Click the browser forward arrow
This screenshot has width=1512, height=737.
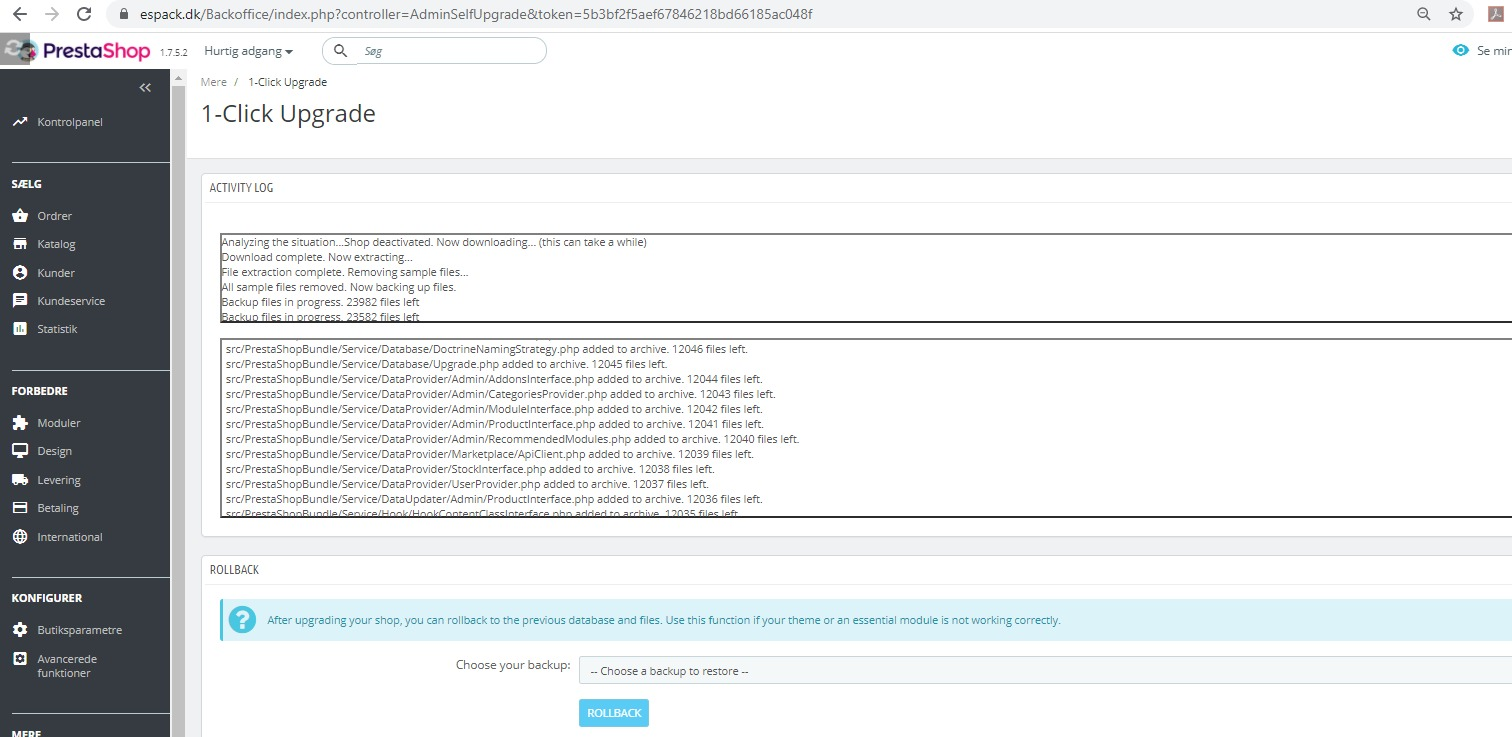point(52,14)
